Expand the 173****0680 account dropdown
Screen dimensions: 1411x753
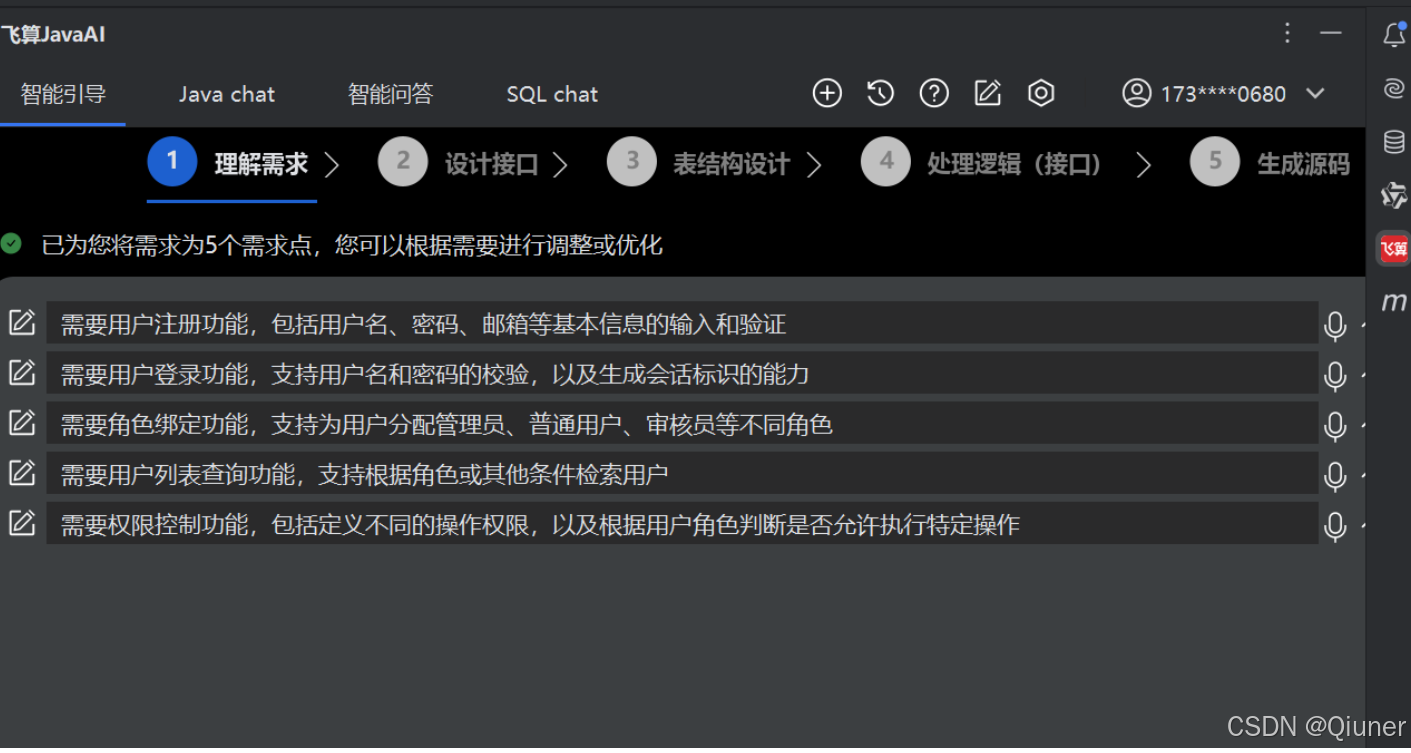(x=1315, y=93)
